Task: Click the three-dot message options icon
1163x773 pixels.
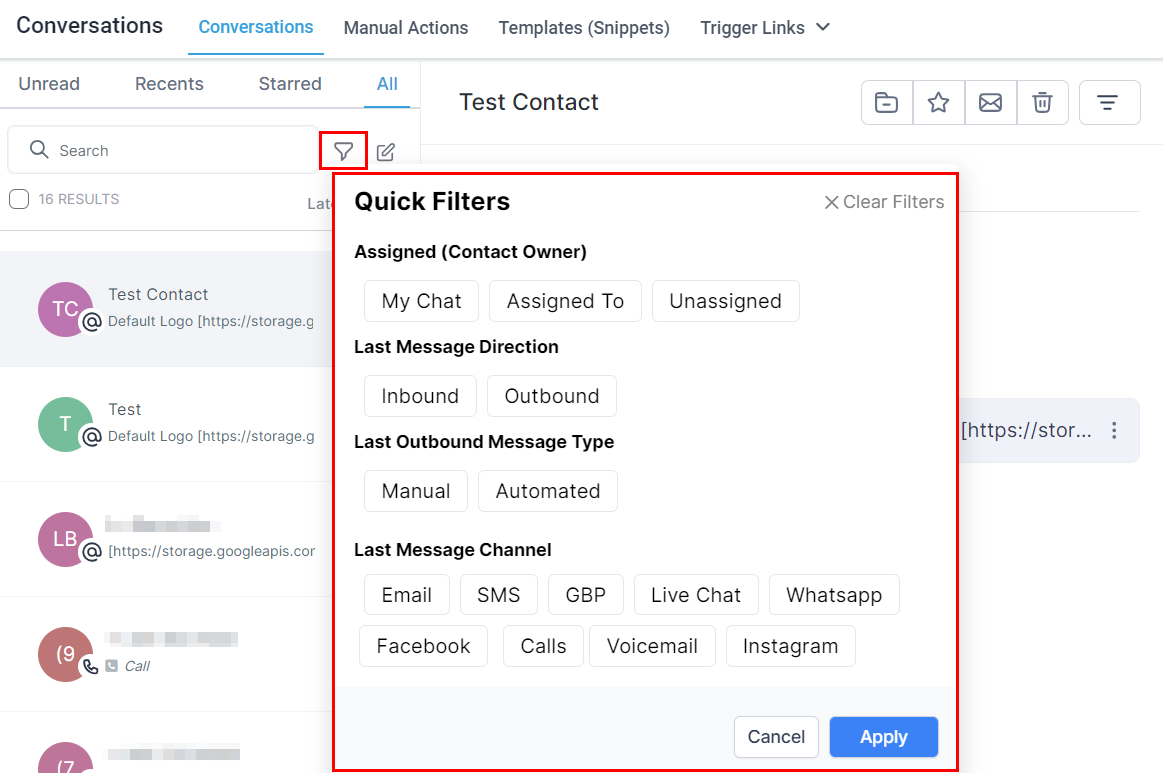Action: coord(1114,430)
